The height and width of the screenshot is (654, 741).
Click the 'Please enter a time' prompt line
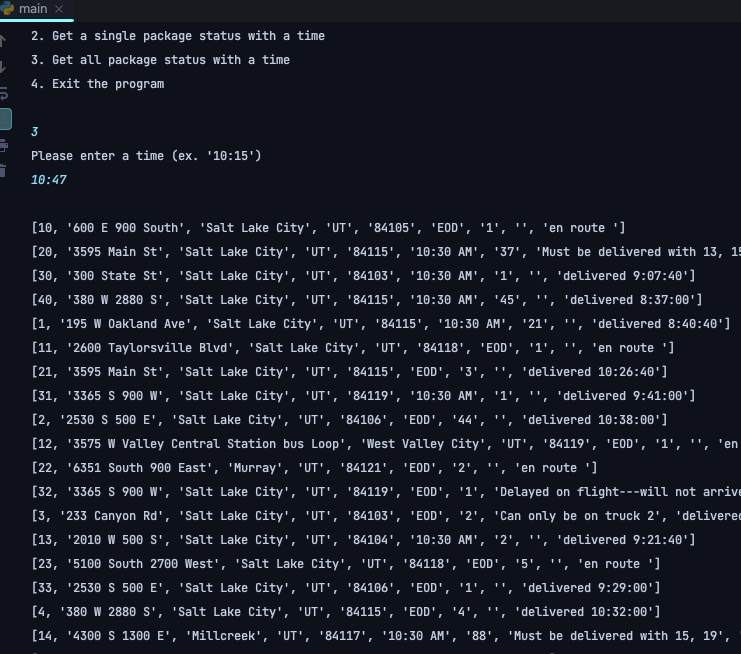pos(146,156)
